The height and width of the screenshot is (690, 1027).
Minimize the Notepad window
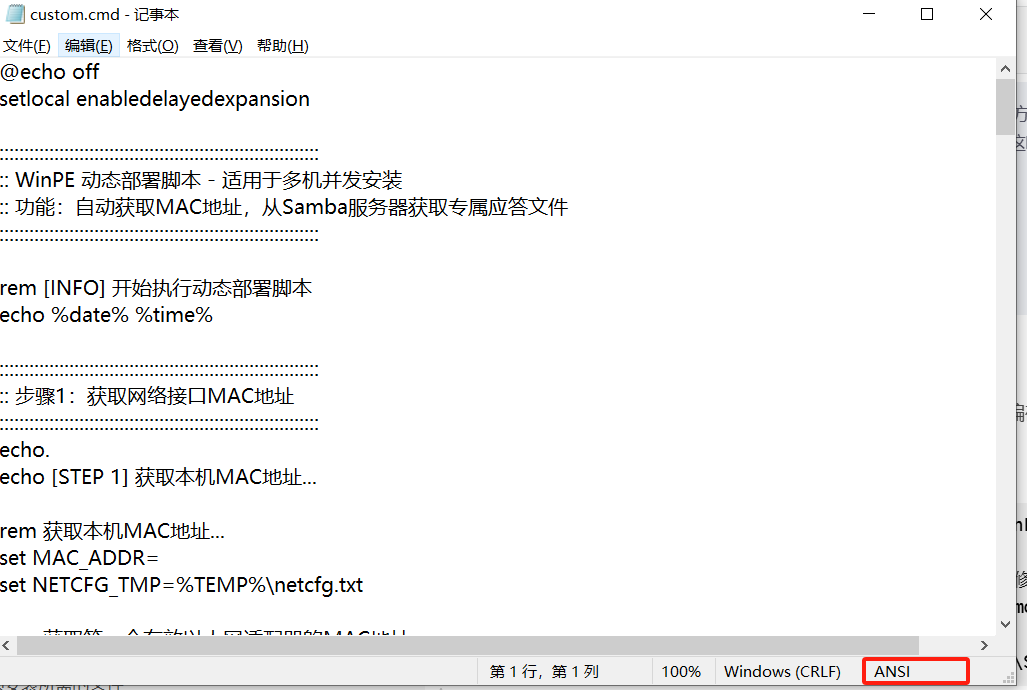[x=868, y=14]
